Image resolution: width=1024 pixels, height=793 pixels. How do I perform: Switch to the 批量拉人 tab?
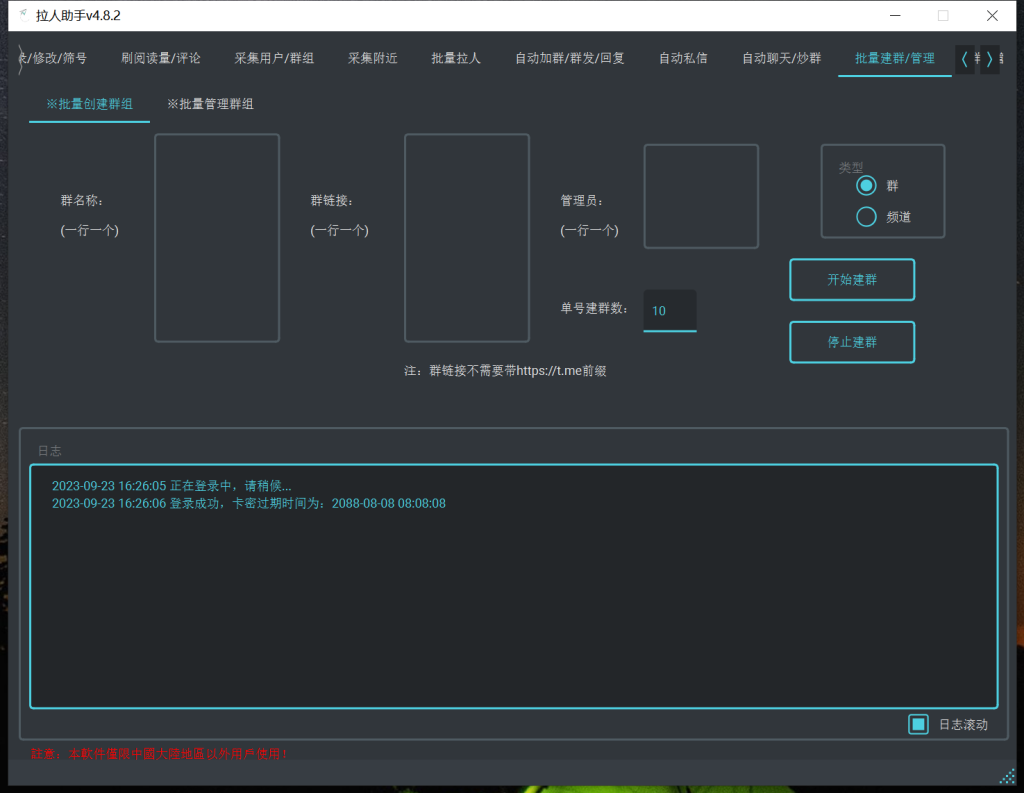pyautogui.click(x=455, y=58)
